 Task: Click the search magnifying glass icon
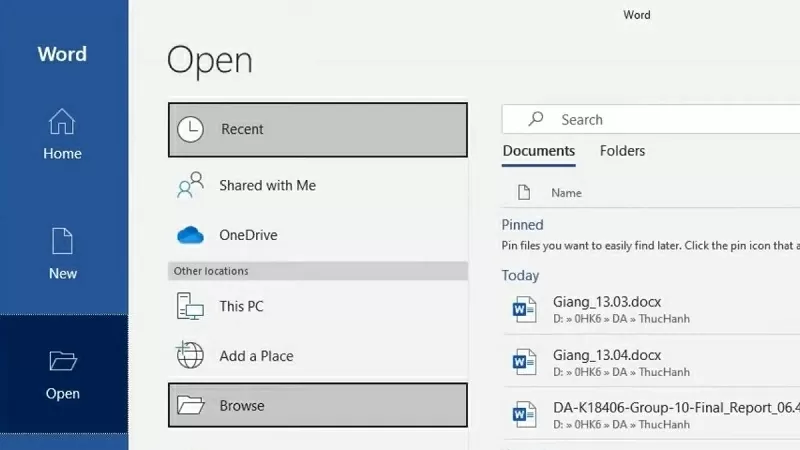click(x=536, y=119)
